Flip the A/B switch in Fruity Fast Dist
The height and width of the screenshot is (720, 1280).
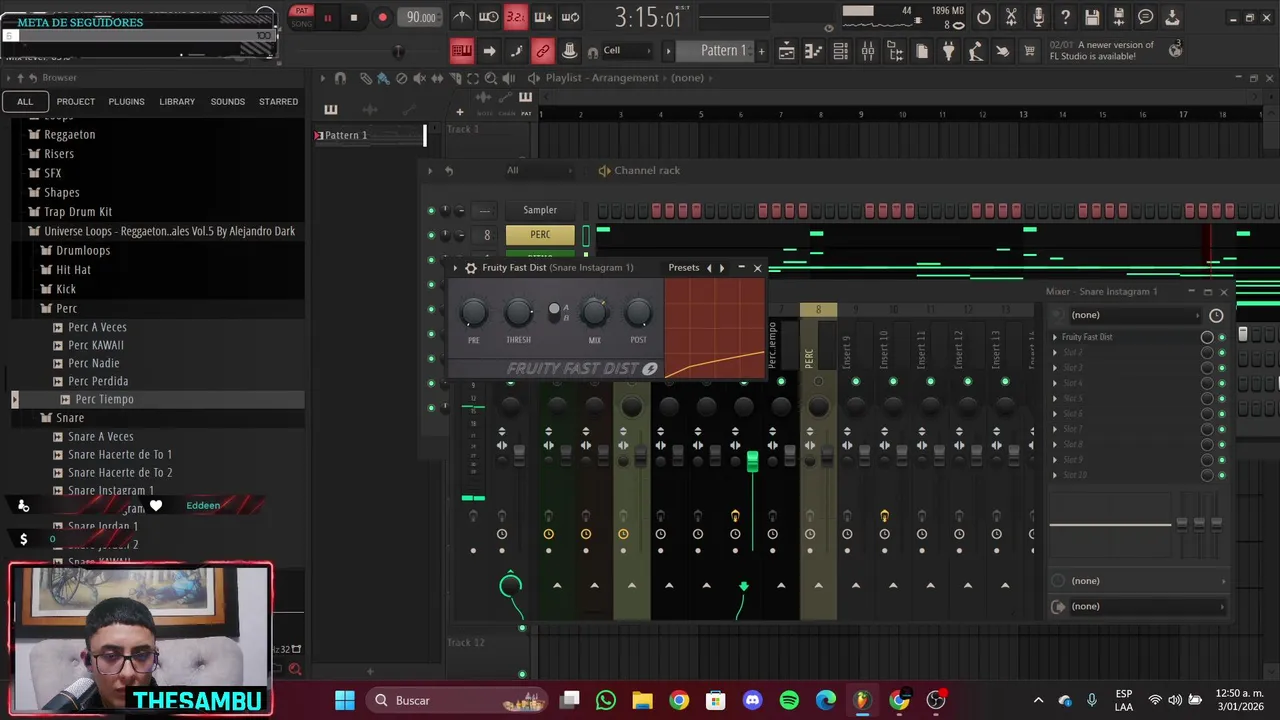click(x=555, y=311)
